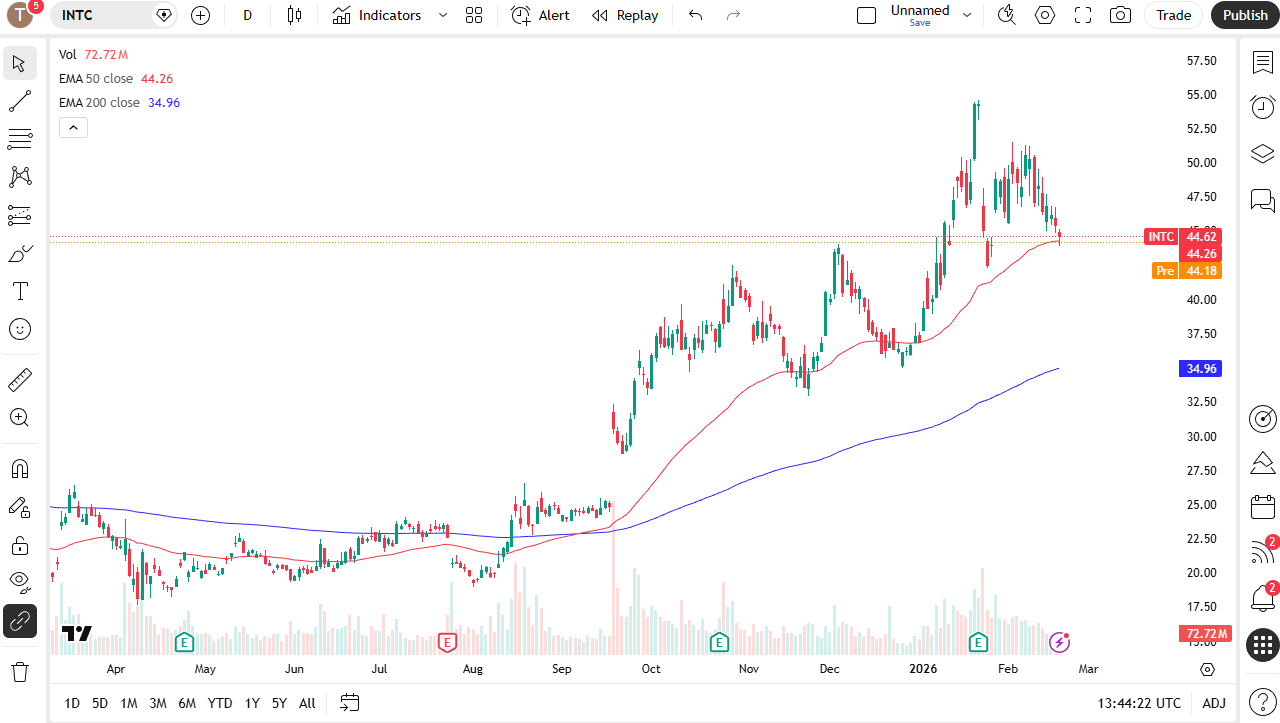Viewport: 1280px width, 723px height.
Task: Select the brush drawing tool
Action: [x=20, y=253]
